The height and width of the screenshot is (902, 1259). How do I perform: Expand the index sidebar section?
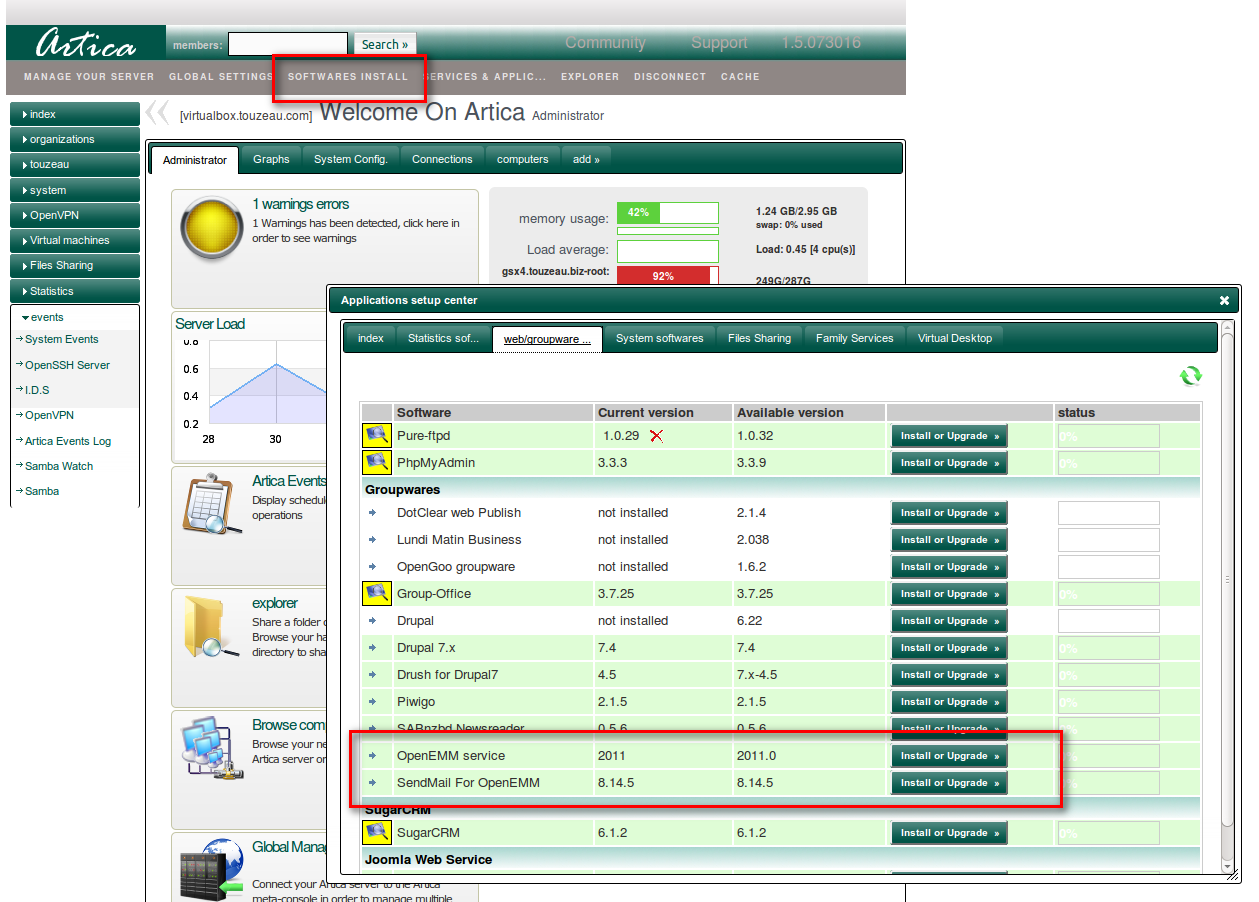74,114
